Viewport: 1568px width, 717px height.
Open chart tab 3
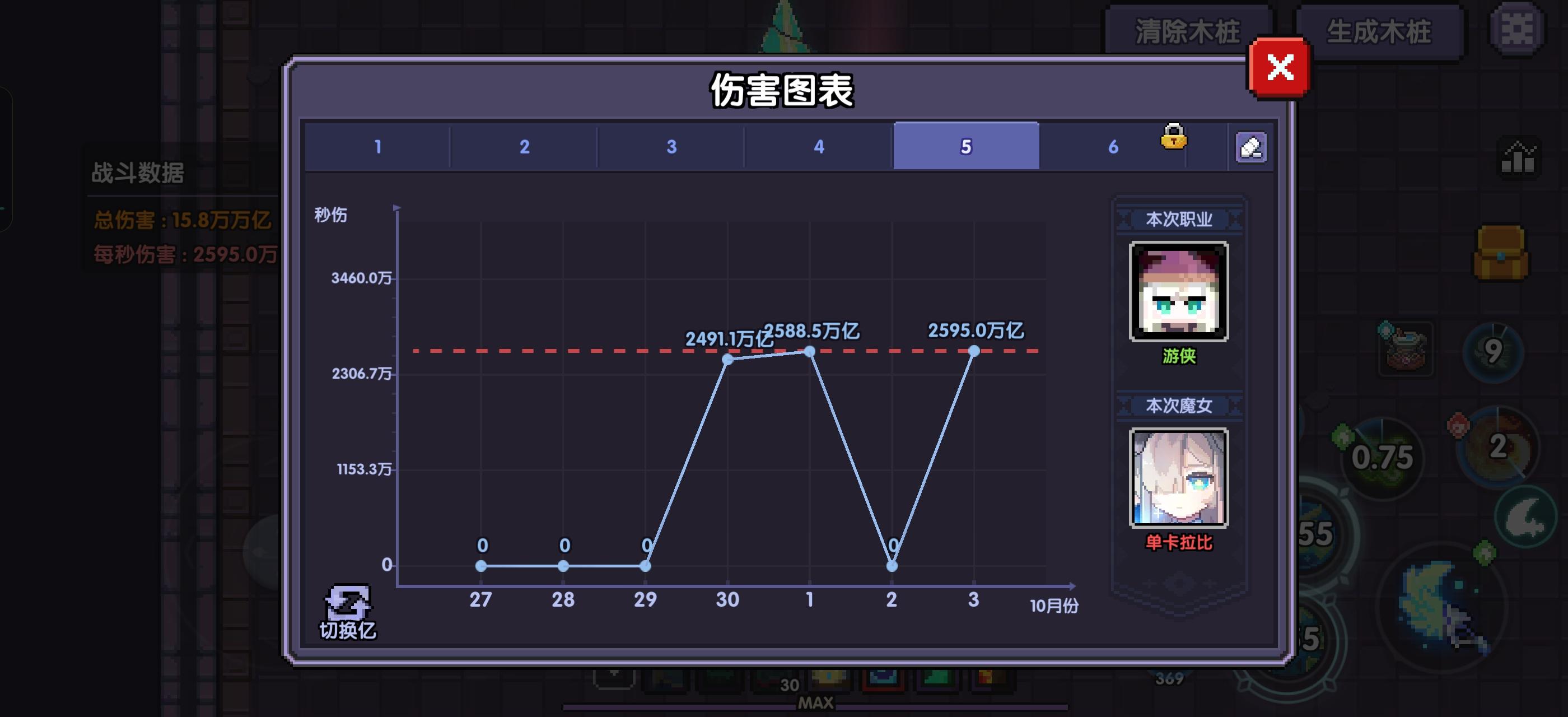tap(671, 147)
